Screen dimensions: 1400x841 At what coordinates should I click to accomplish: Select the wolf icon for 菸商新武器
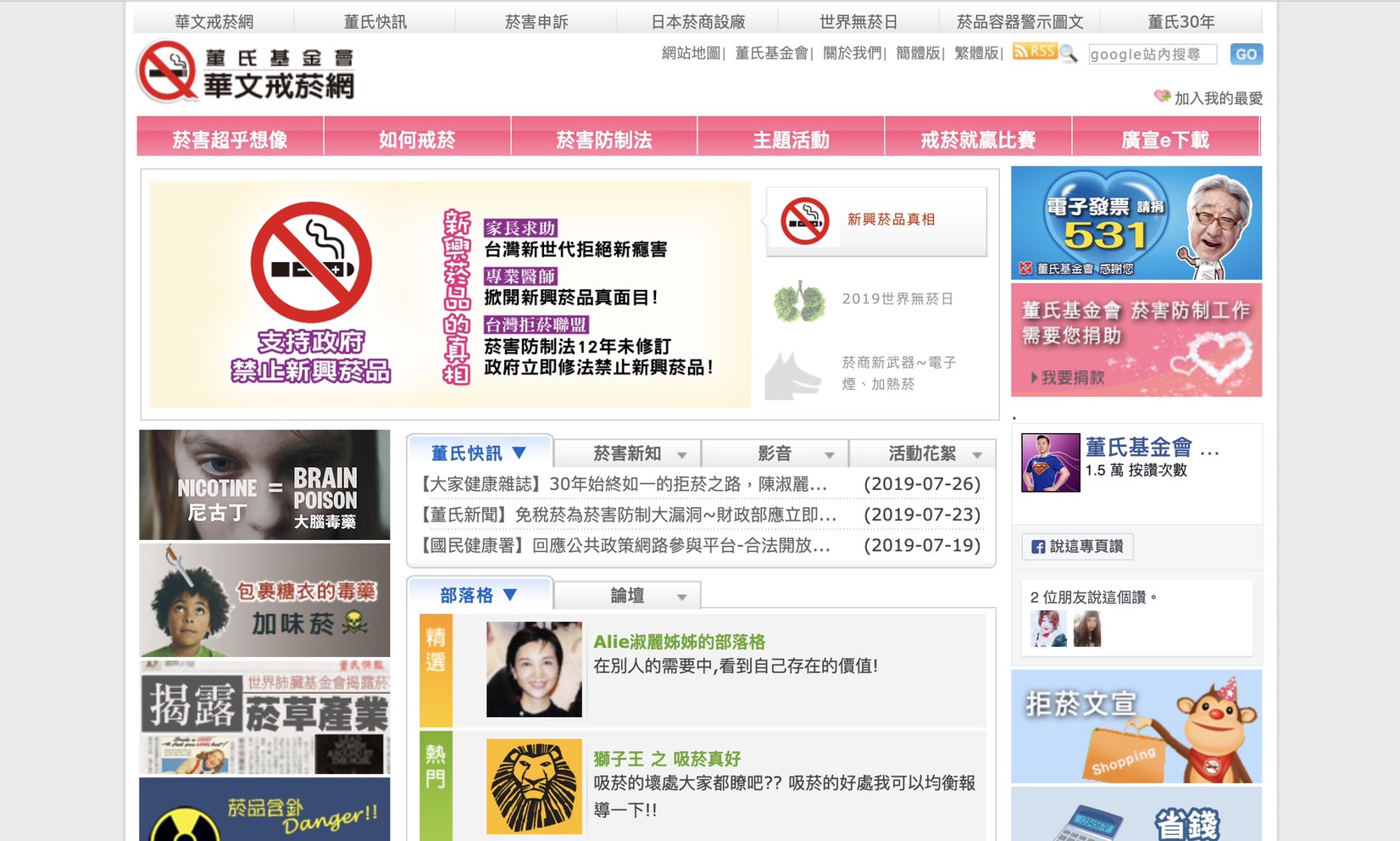point(792,375)
